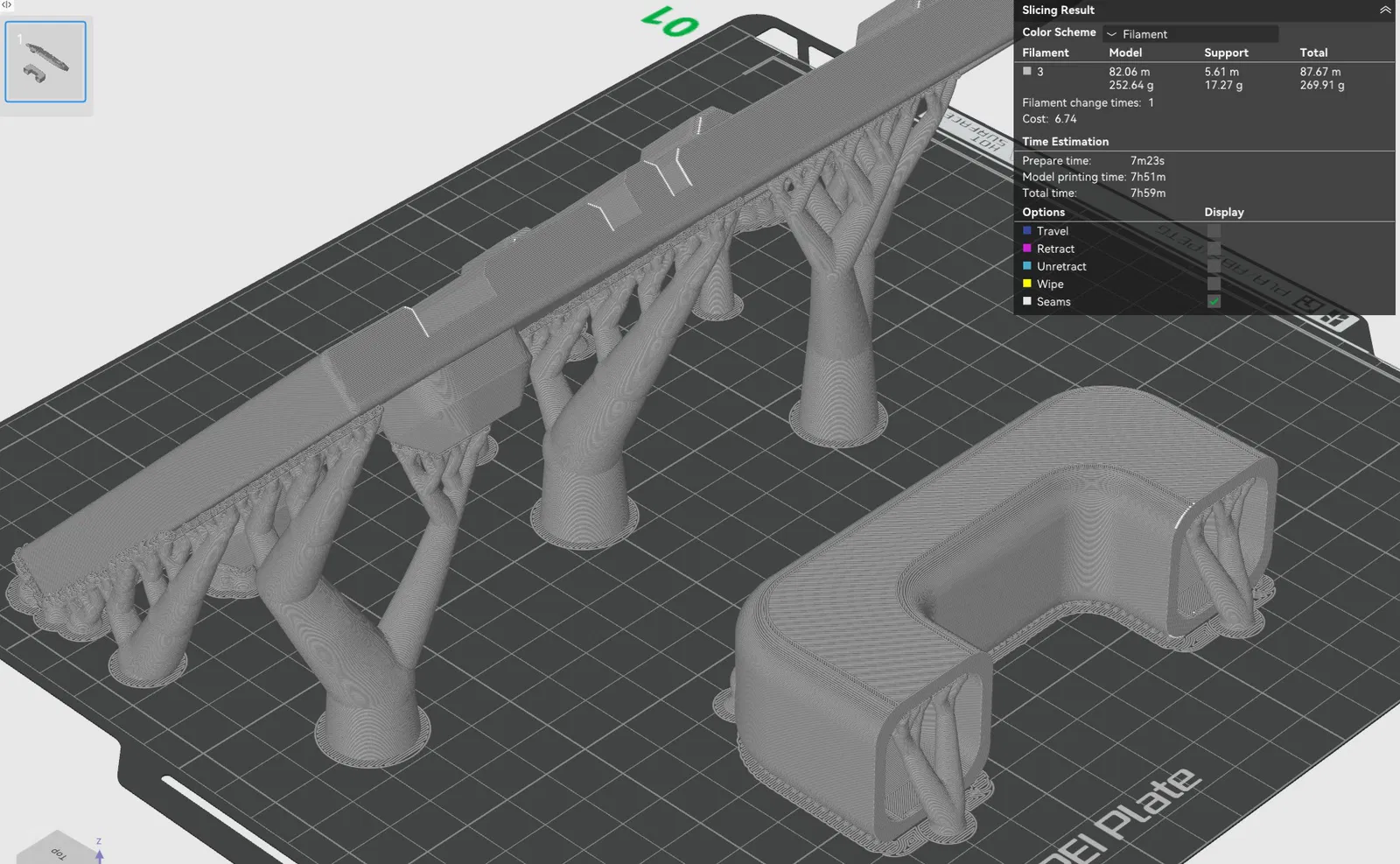
Task: Click the "Model" column header
Action: pos(1125,53)
